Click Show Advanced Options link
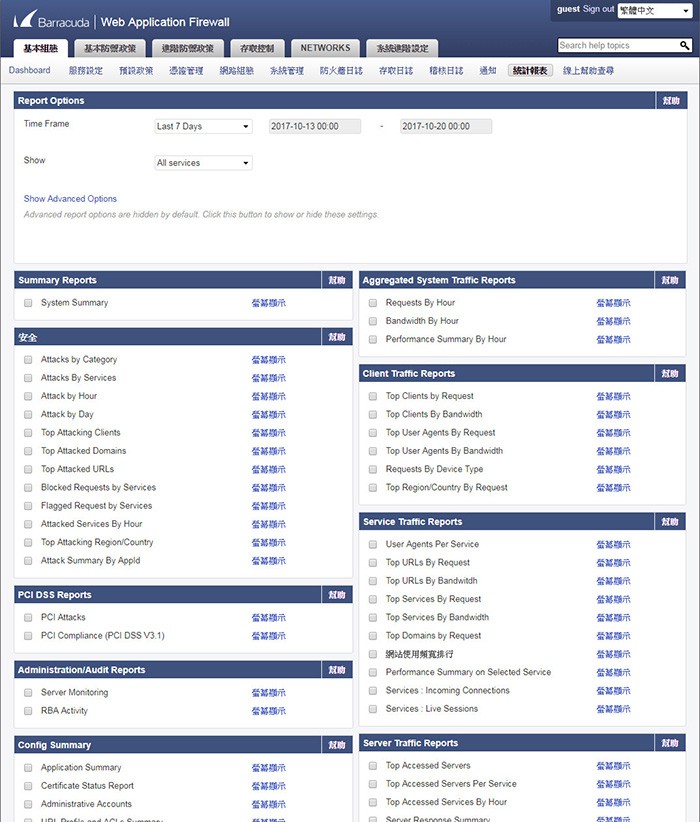This screenshot has width=700, height=822. [x=70, y=199]
